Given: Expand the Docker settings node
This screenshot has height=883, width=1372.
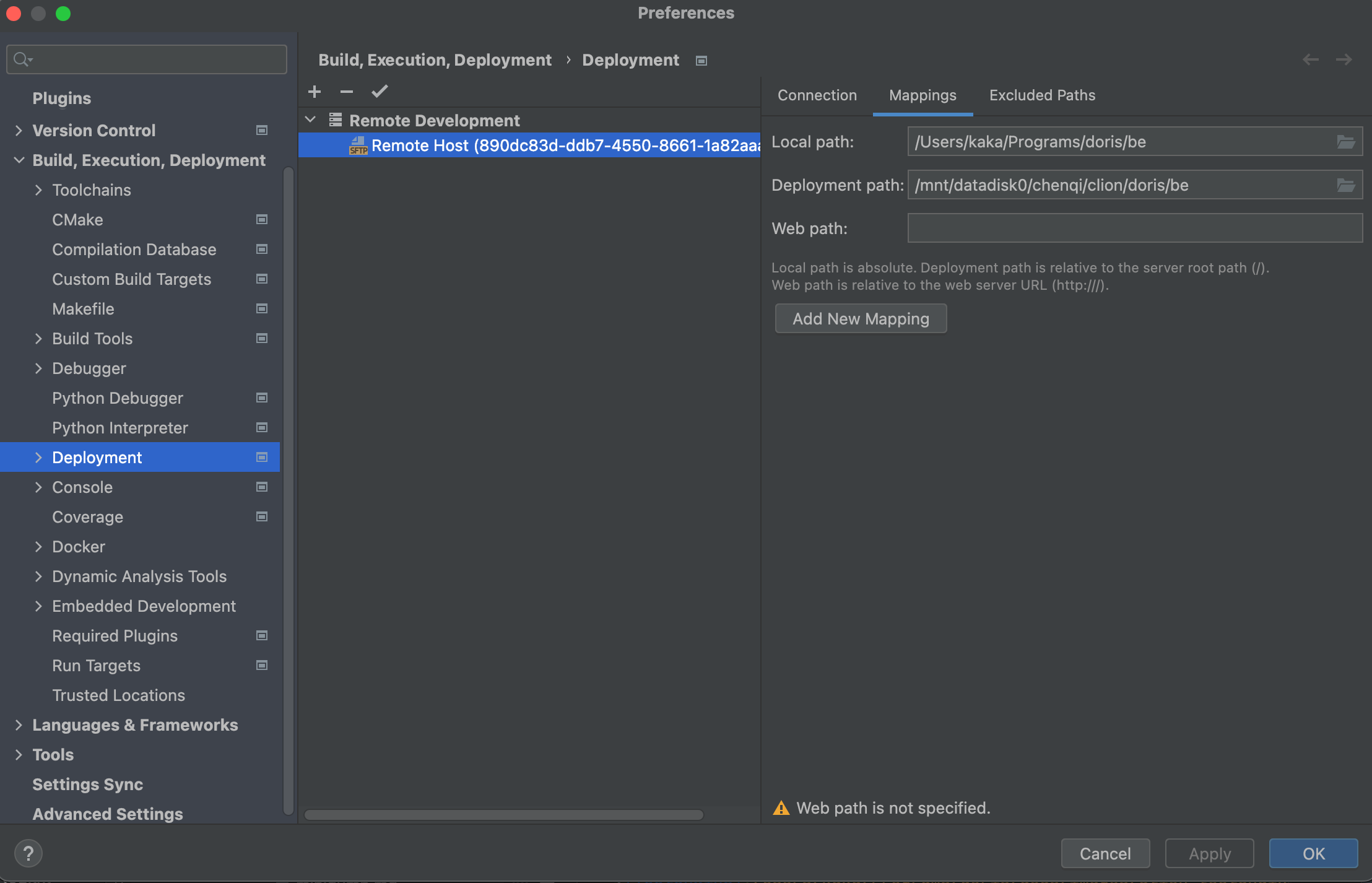Looking at the screenshot, I should [38, 547].
